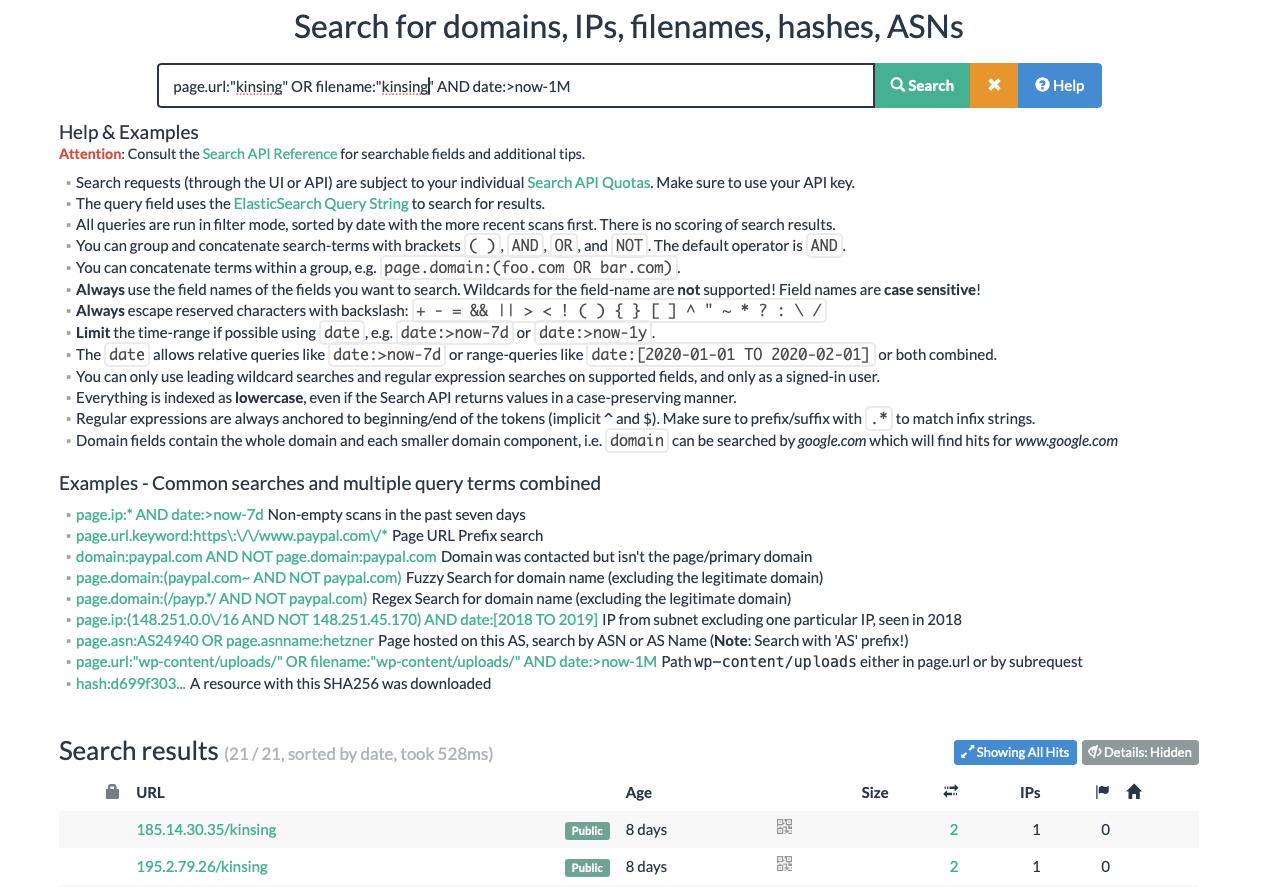
Task: Clear the query with the orange X button
Action: point(994,86)
